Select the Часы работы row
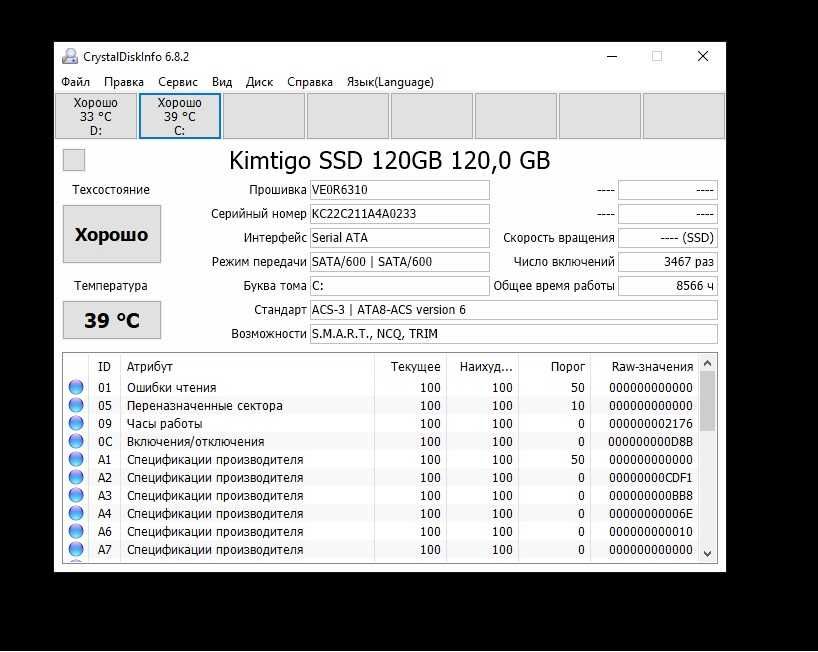Viewport: 818px width, 652px height. pyautogui.click(x=381, y=424)
